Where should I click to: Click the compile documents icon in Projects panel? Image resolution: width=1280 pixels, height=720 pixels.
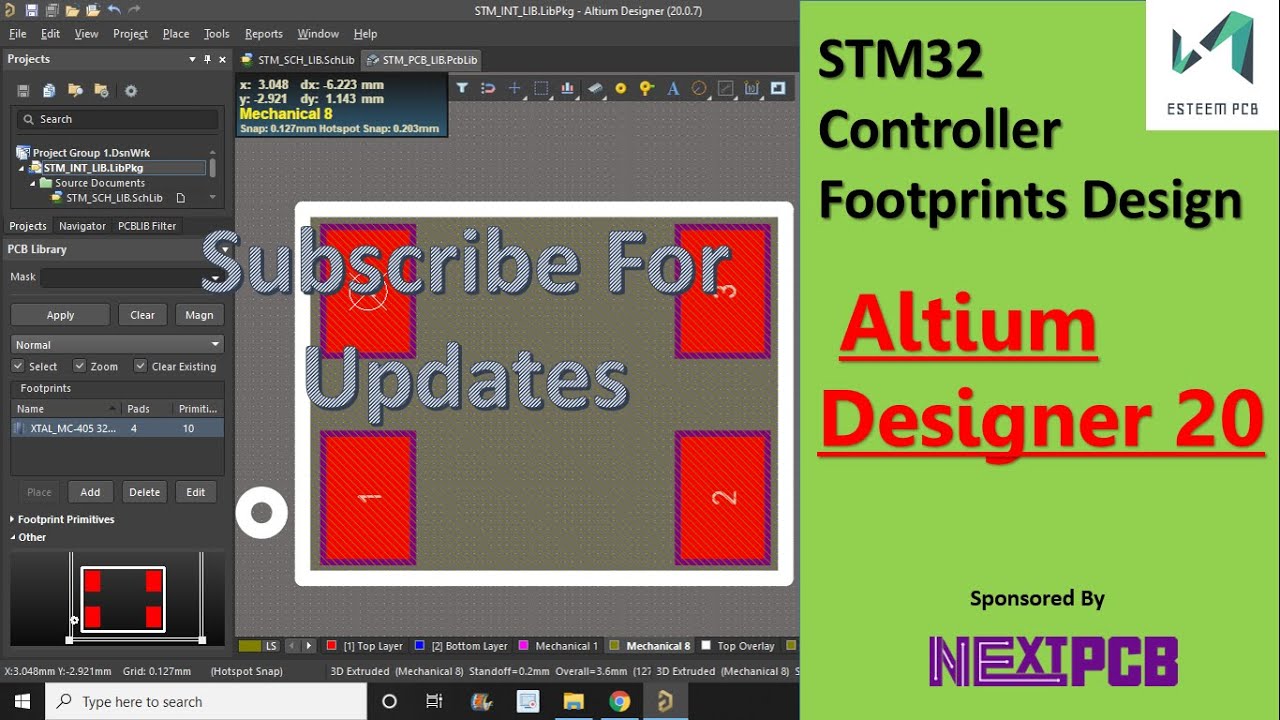[x=49, y=91]
